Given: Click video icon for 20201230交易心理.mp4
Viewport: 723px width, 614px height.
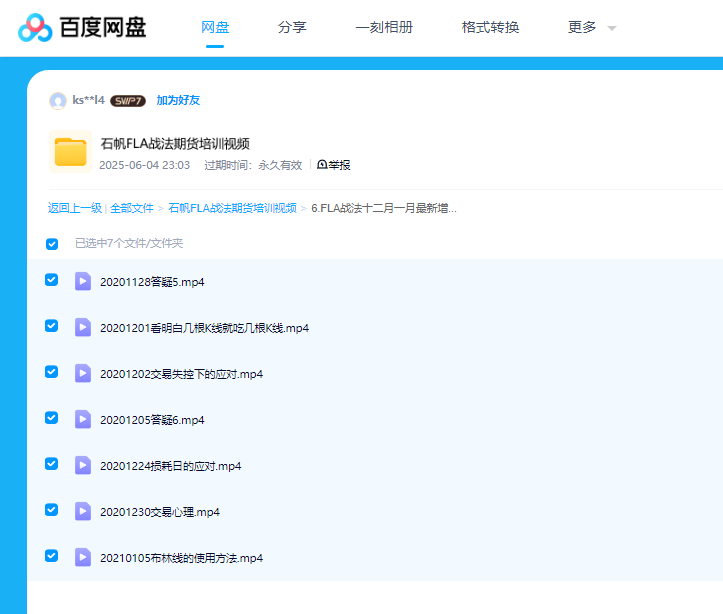Looking at the screenshot, I should click(x=83, y=511).
